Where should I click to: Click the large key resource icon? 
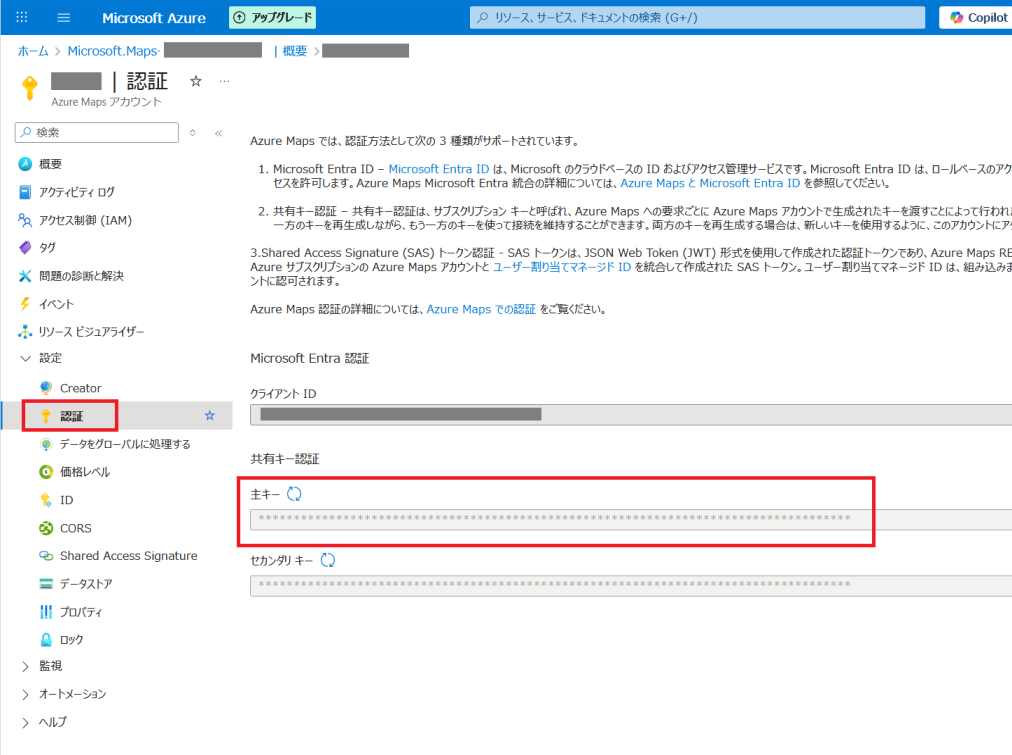point(30,87)
